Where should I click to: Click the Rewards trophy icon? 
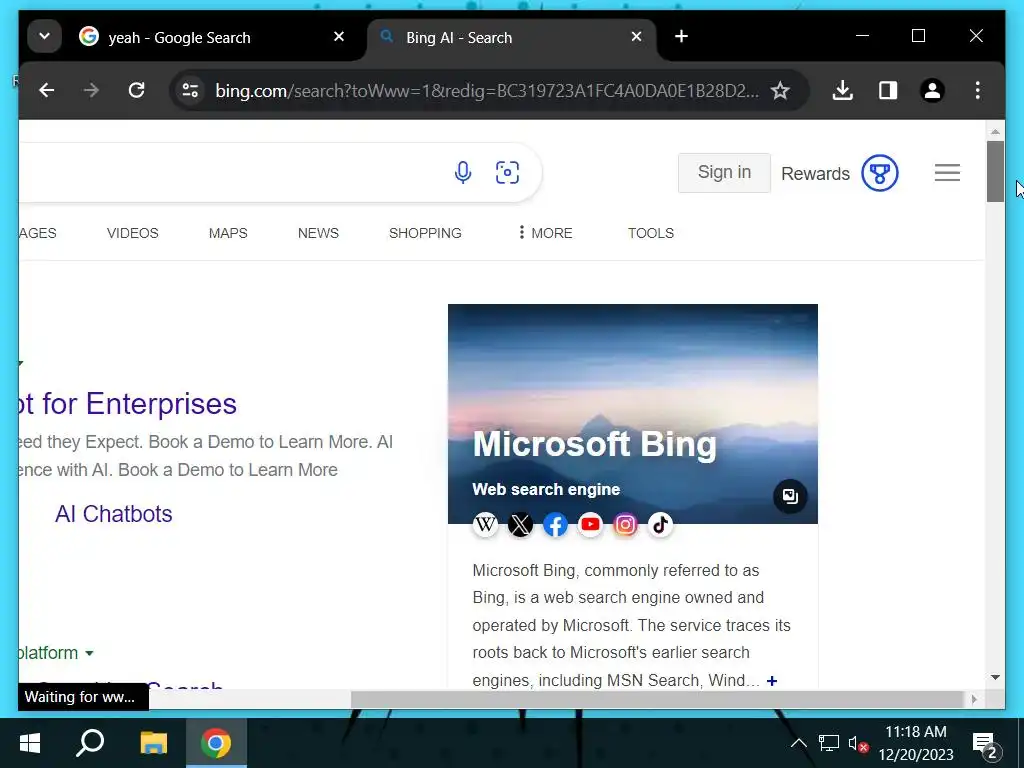point(880,173)
